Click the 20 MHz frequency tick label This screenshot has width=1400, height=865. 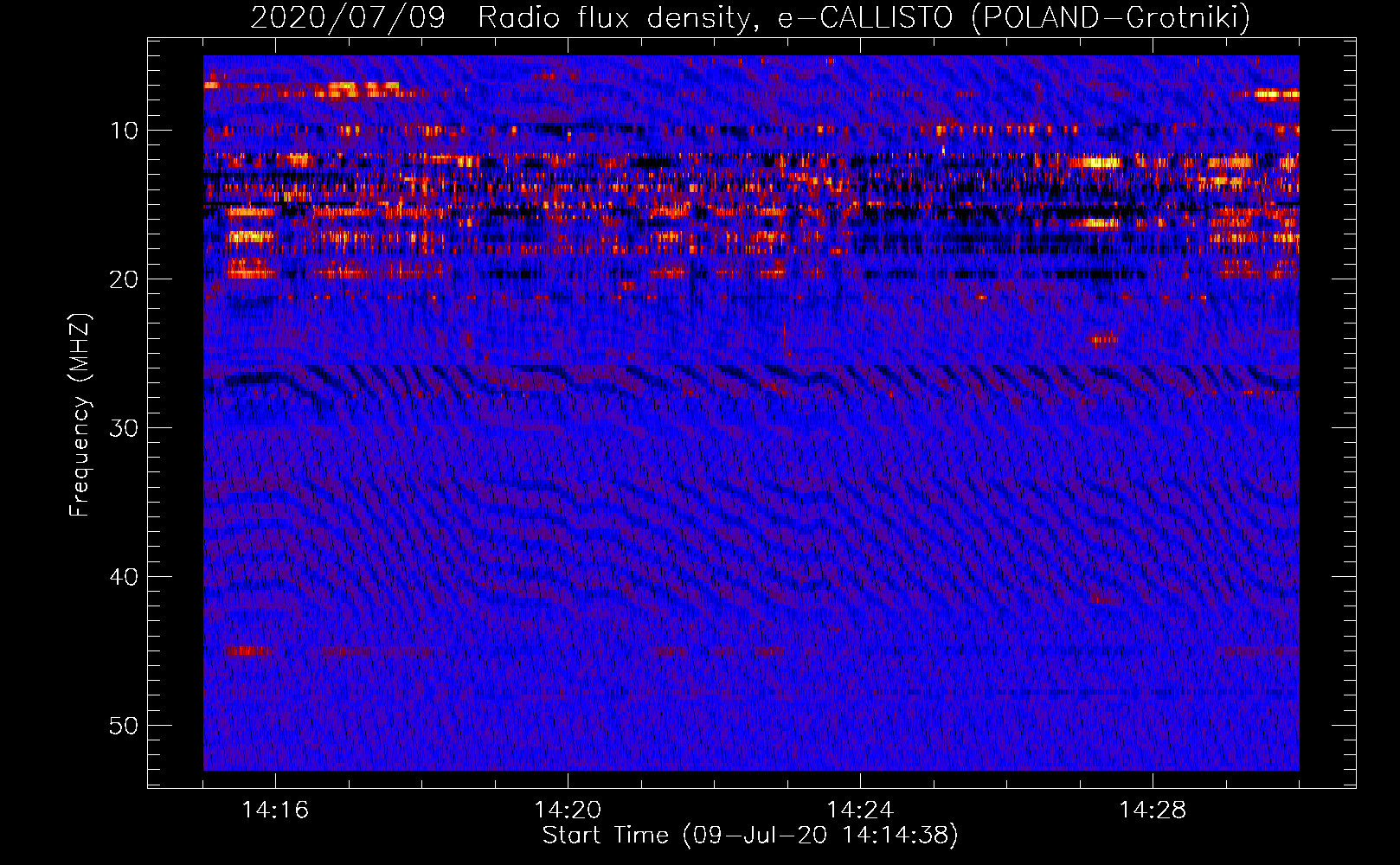[125, 279]
